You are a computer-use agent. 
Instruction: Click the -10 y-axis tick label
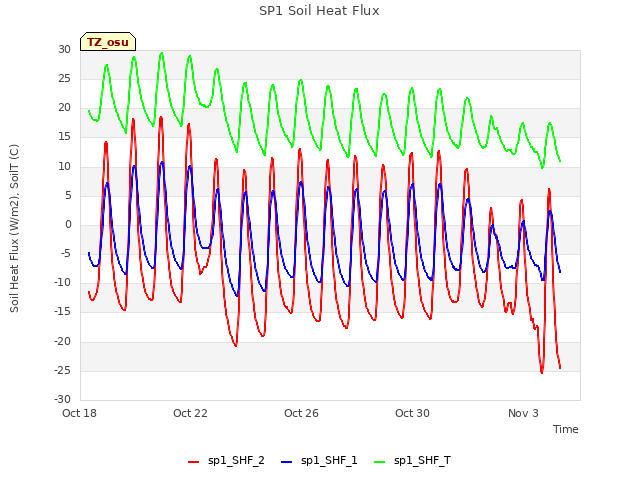(x=62, y=283)
